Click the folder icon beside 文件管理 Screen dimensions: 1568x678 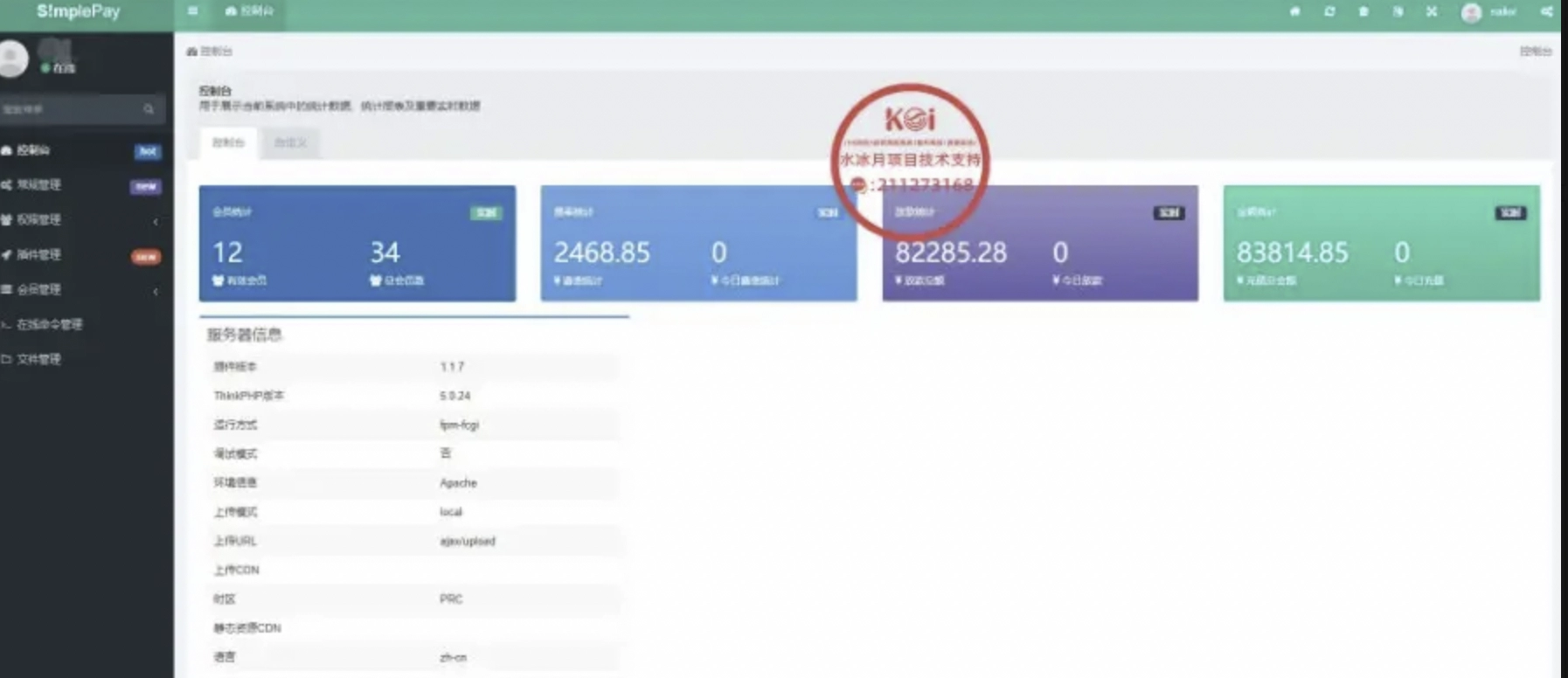click(x=6, y=359)
